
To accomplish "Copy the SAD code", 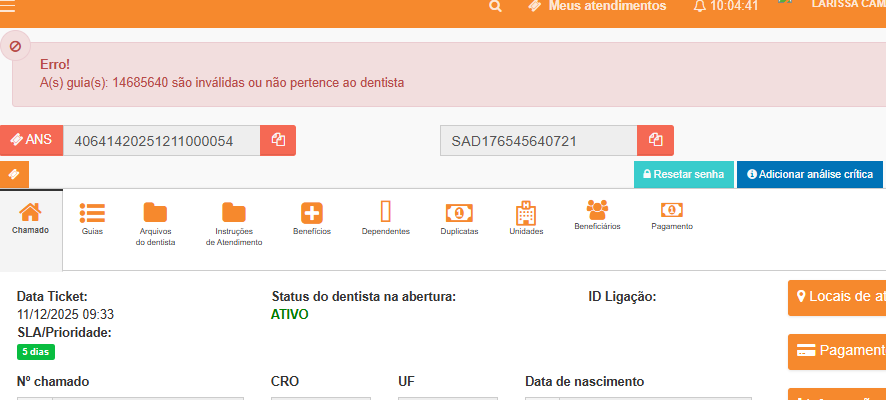I will click(x=655, y=140).
